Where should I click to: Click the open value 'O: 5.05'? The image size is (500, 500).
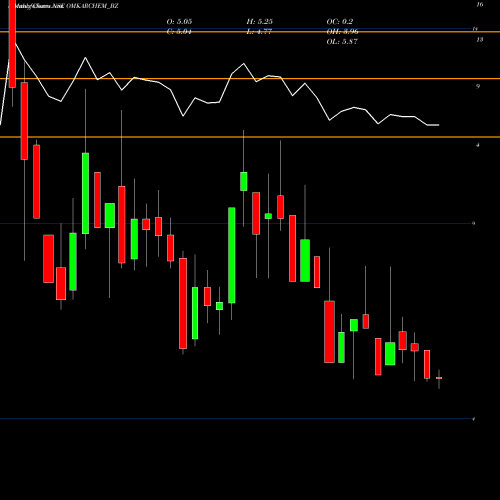(x=179, y=22)
